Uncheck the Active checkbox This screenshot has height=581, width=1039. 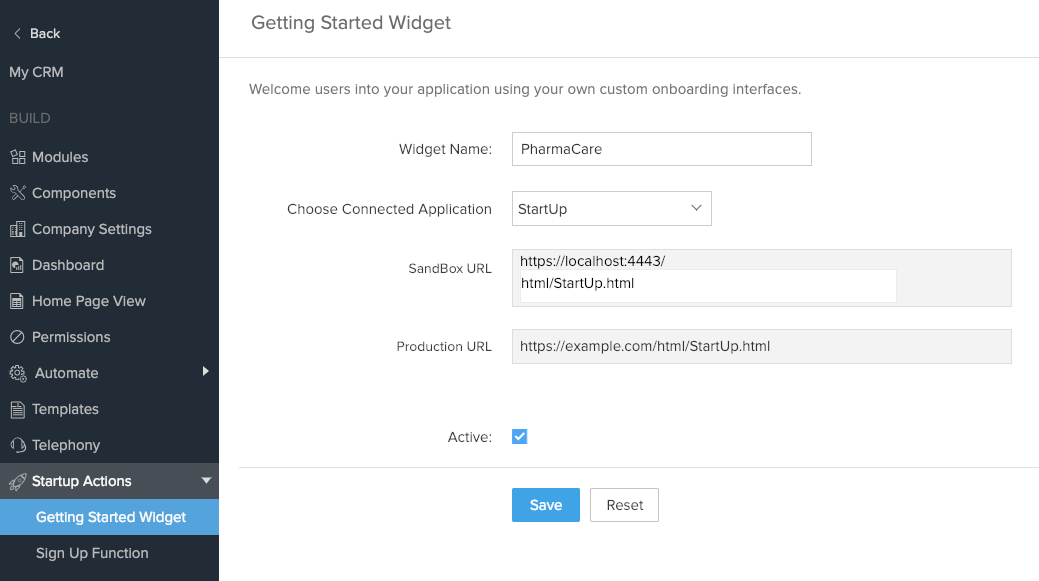pyautogui.click(x=520, y=436)
